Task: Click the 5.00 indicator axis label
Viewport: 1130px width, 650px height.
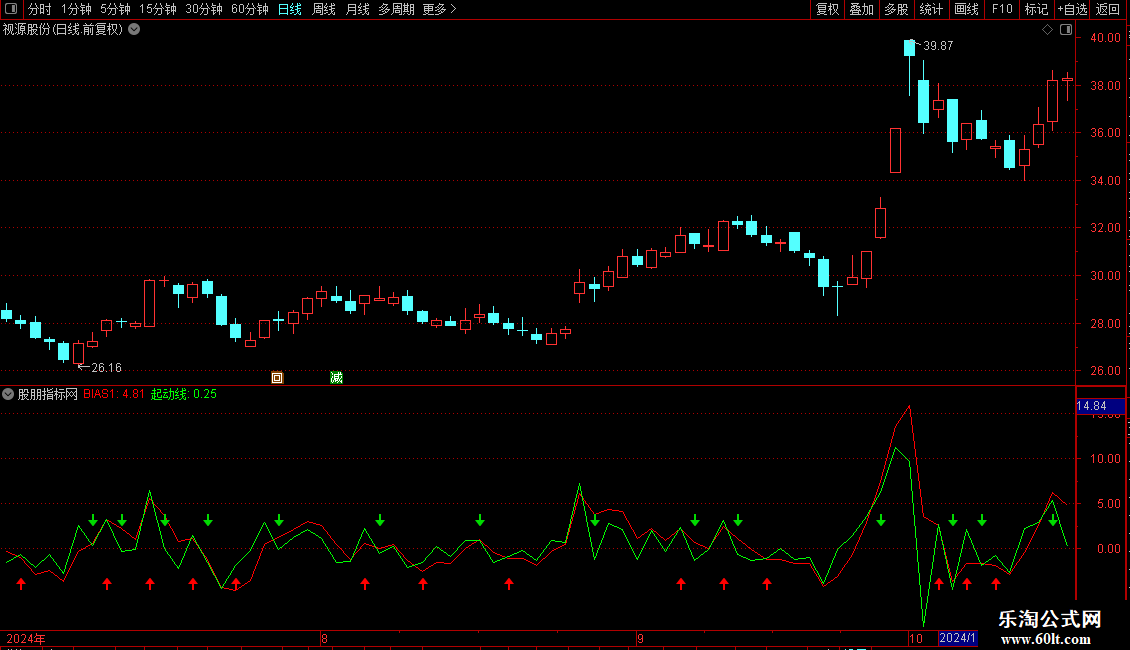Action: 1108,504
